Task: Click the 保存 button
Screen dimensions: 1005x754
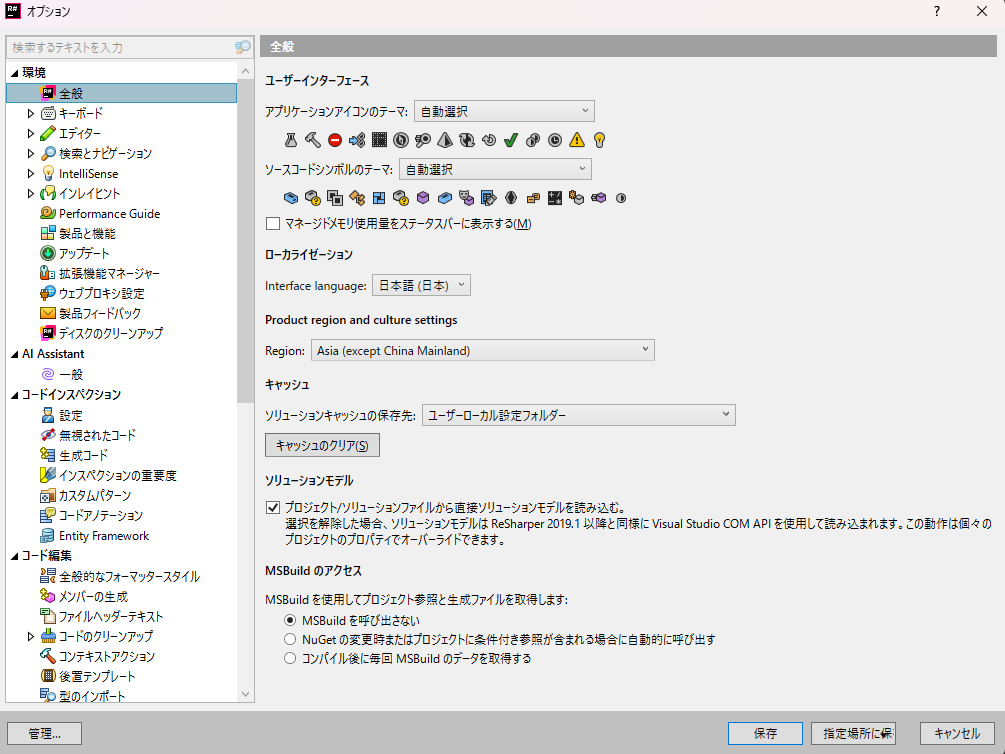Action: pyautogui.click(x=765, y=733)
